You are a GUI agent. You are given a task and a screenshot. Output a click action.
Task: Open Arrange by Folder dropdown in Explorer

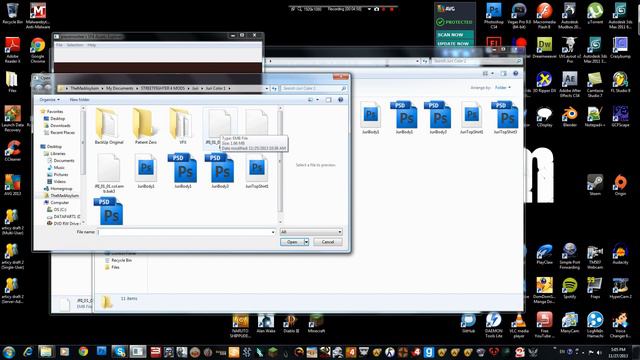point(502,87)
